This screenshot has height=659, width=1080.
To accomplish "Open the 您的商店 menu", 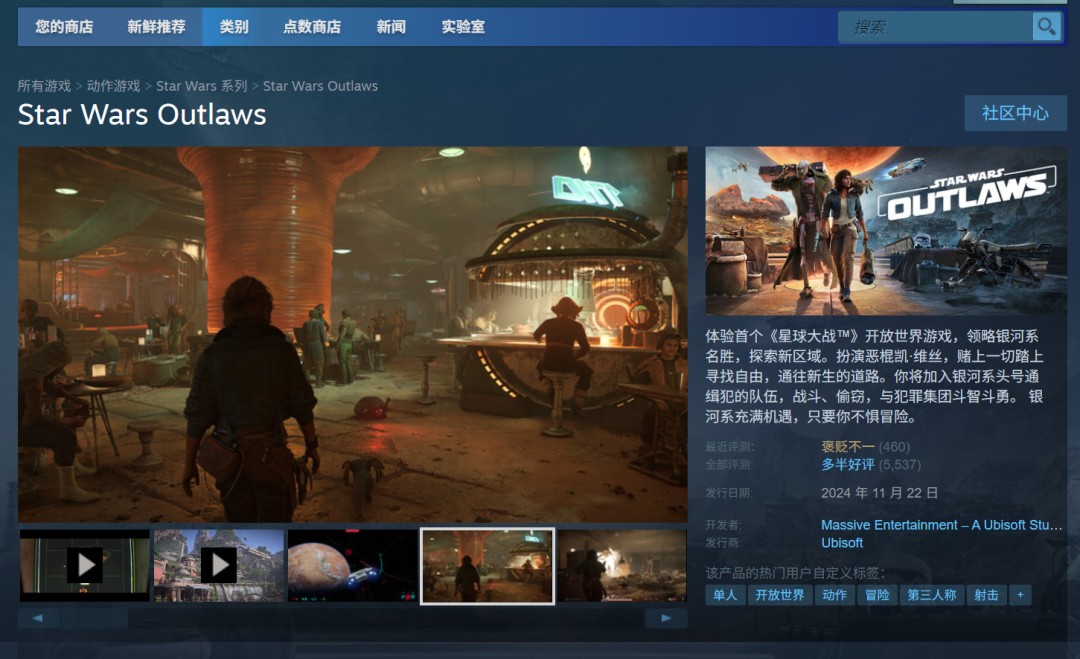I will pos(64,27).
